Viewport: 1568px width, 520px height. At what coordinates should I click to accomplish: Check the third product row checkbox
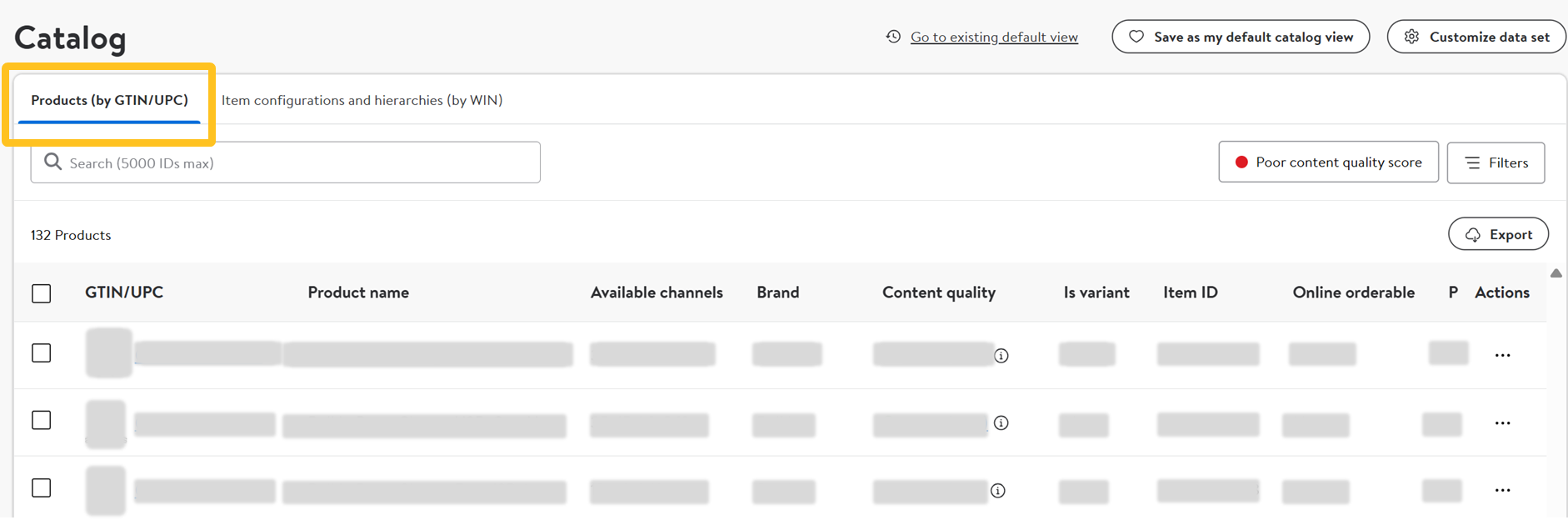pyautogui.click(x=42, y=487)
